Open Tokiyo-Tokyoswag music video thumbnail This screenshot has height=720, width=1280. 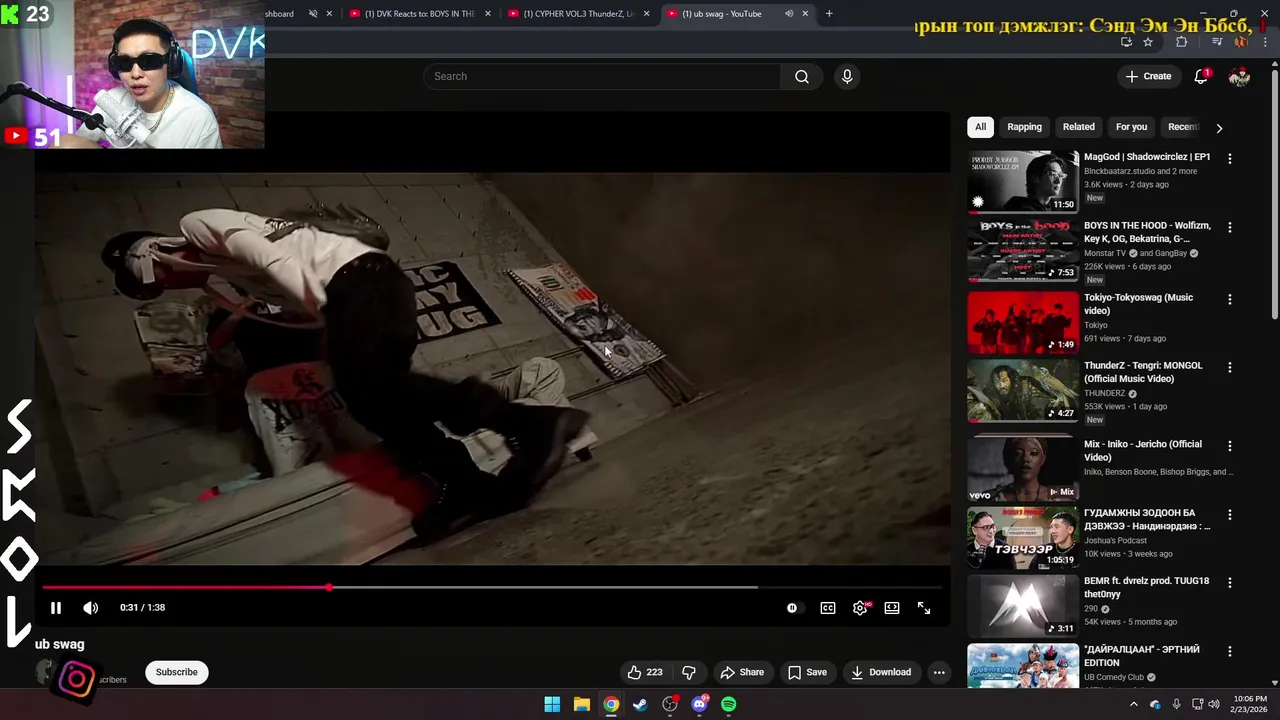pos(1023,322)
